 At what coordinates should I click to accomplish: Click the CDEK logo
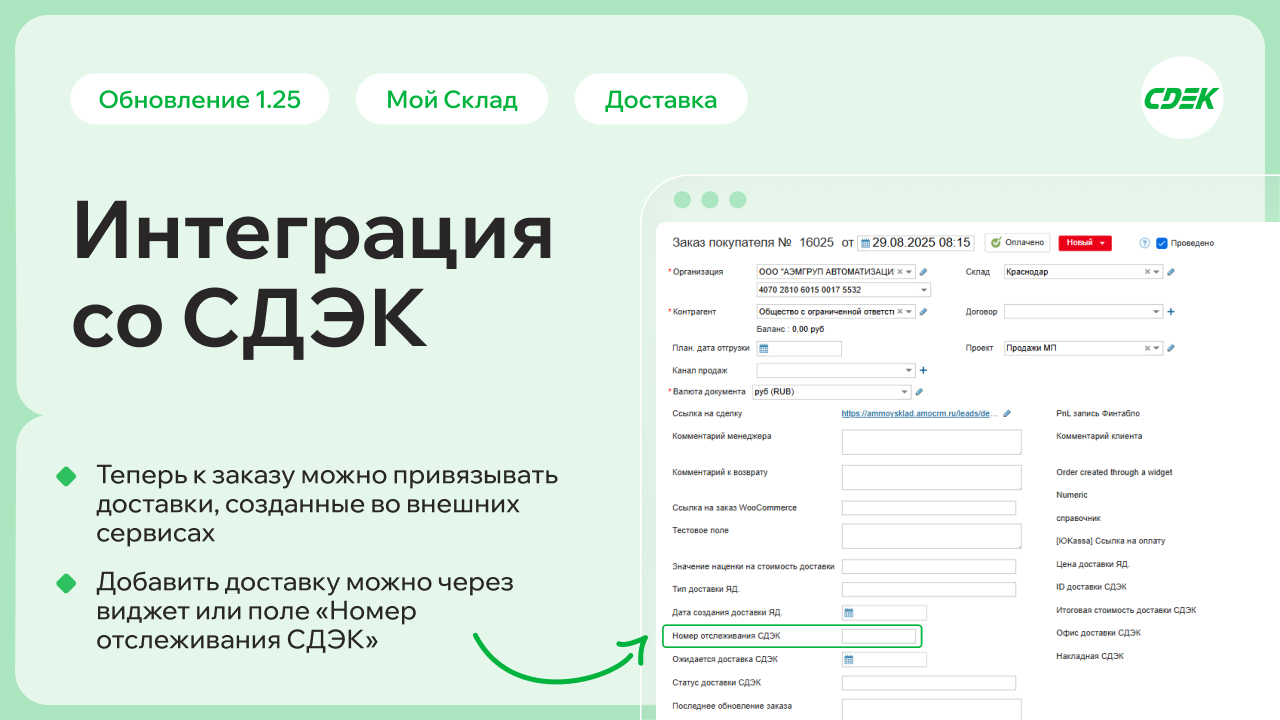point(1182,98)
